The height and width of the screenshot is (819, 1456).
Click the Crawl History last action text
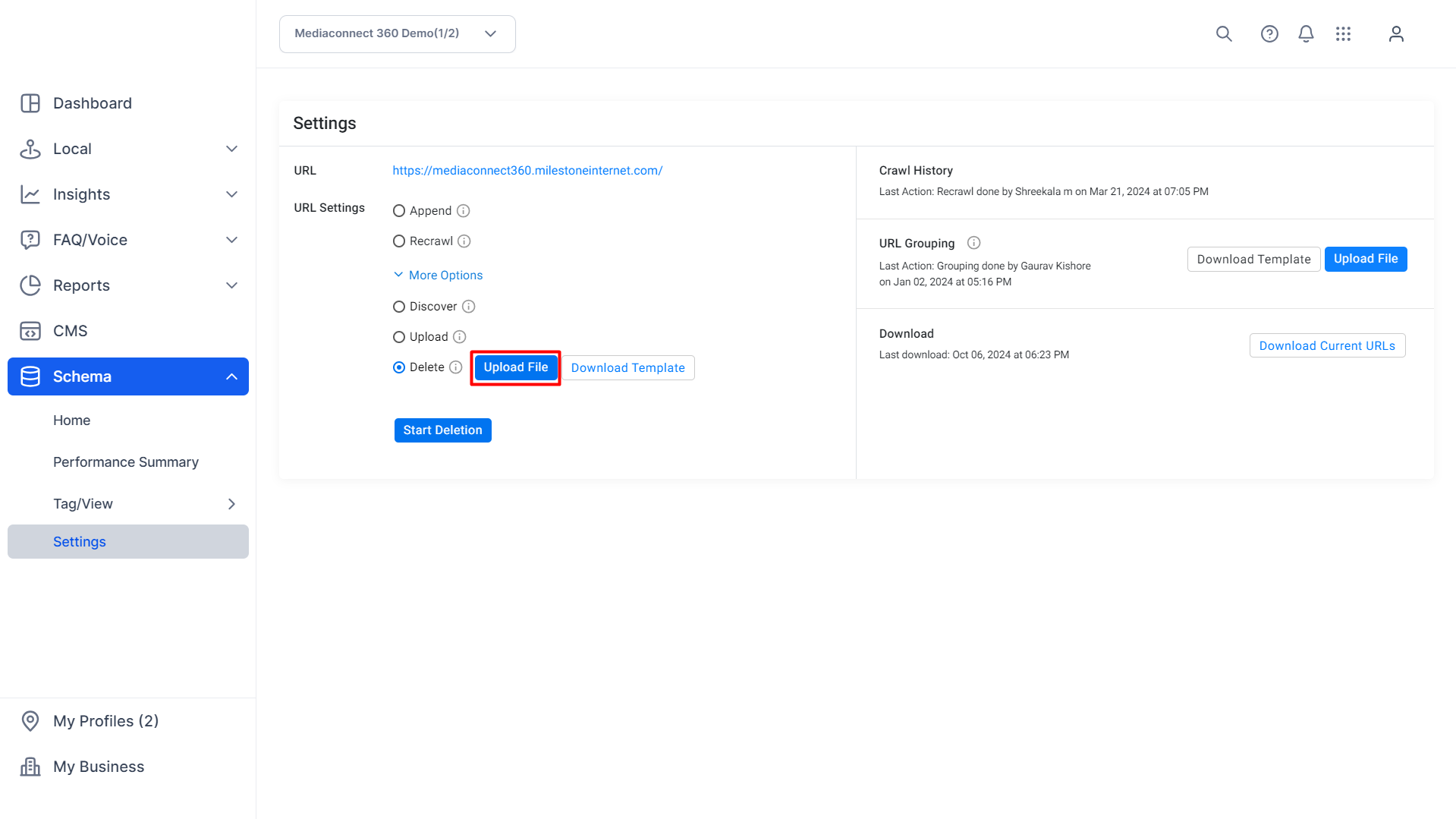point(1044,192)
